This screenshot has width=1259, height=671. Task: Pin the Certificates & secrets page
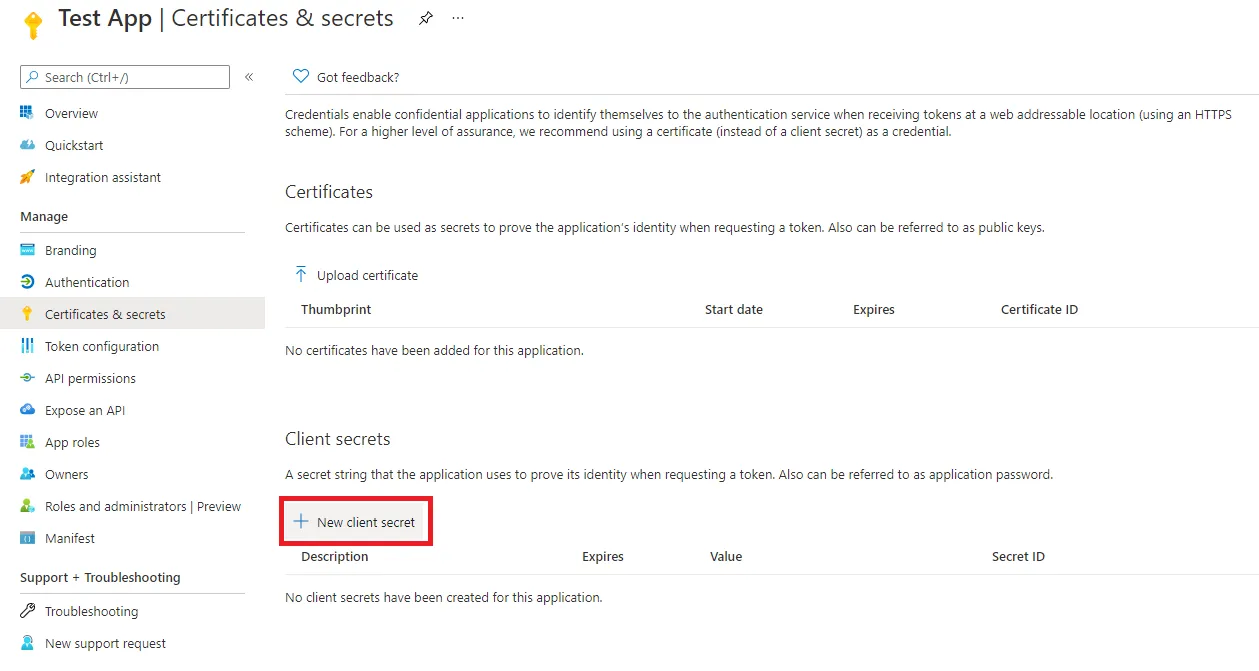tap(425, 18)
